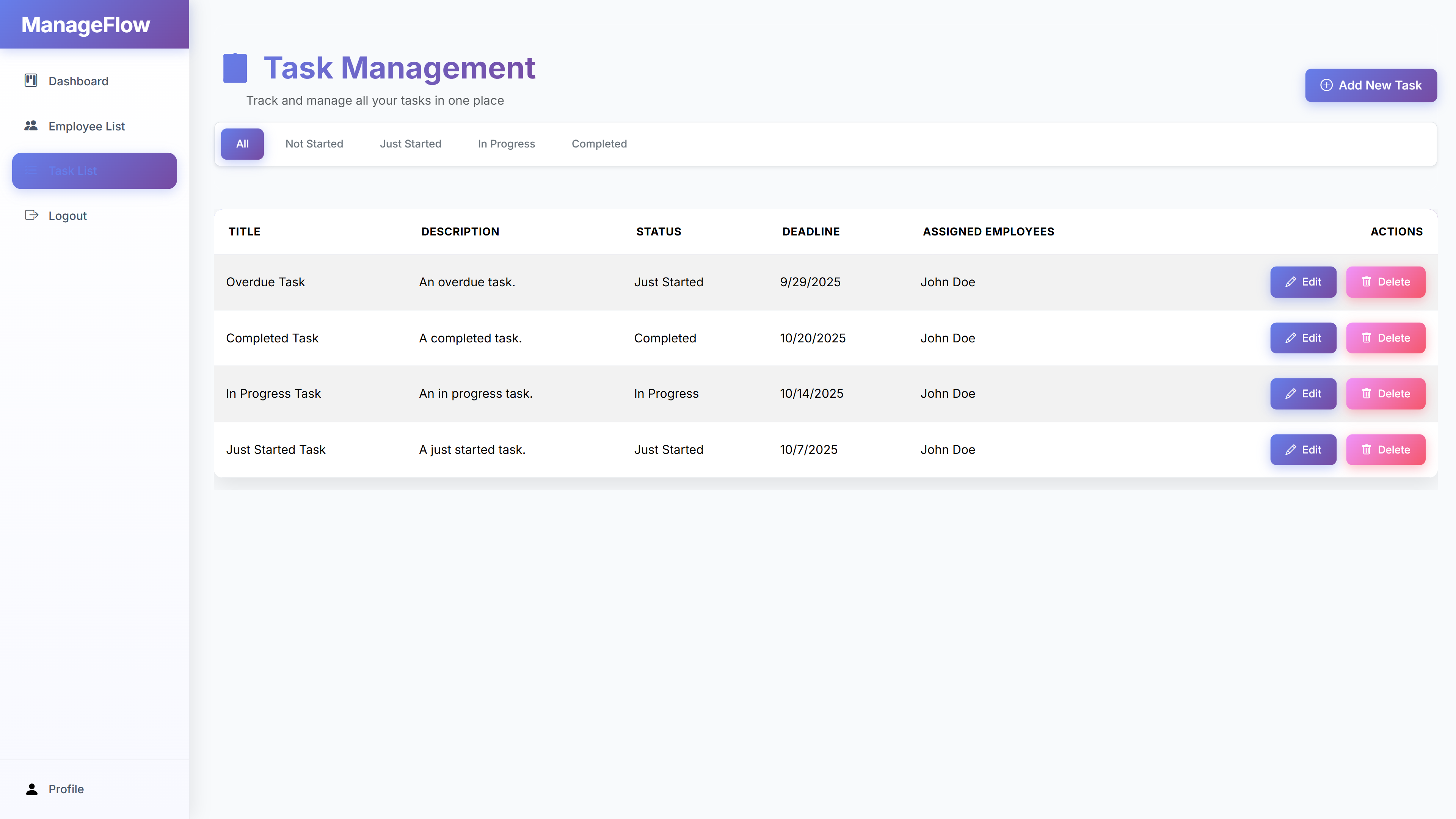Image resolution: width=1456 pixels, height=819 pixels.
Task: Edit the In Progress Task entry
Action: click(1303, 394)
